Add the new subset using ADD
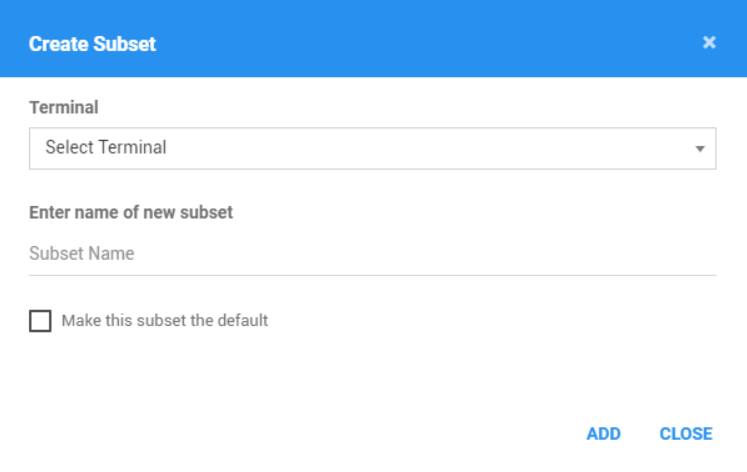 coord(603,433)
